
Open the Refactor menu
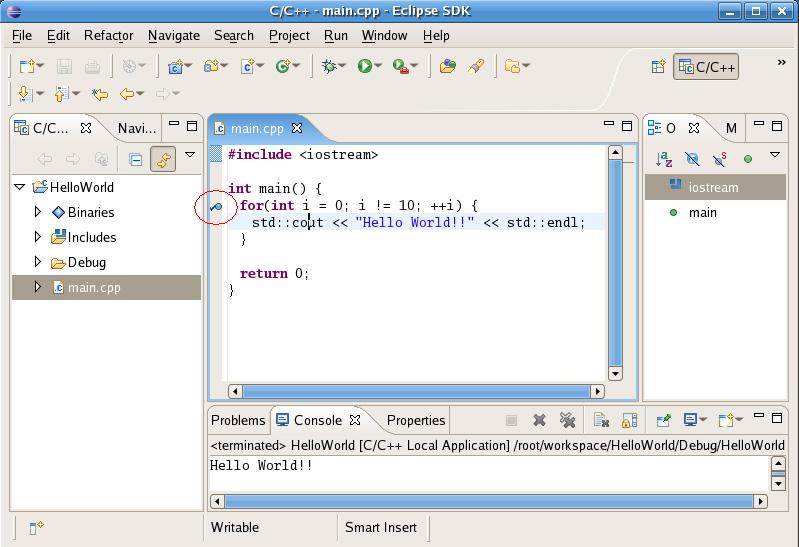[x=108, y=35]
